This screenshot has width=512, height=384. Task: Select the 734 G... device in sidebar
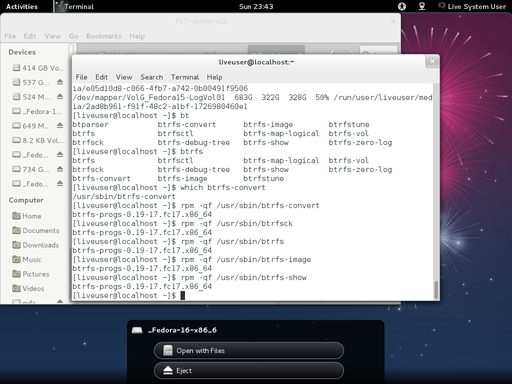(31, 169)
